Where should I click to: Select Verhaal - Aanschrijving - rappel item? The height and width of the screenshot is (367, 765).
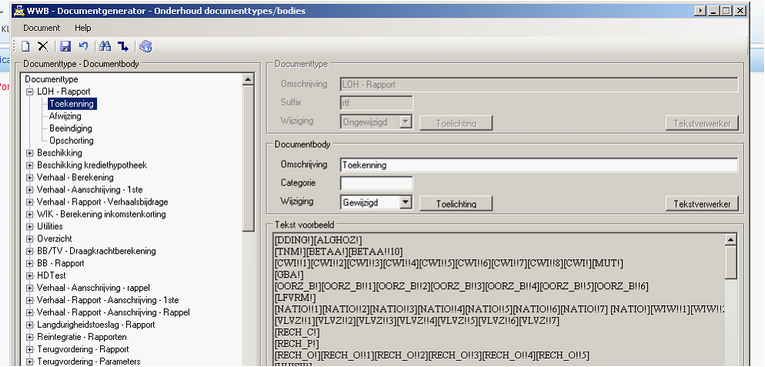pyautogui.click(x=93, y=287)
